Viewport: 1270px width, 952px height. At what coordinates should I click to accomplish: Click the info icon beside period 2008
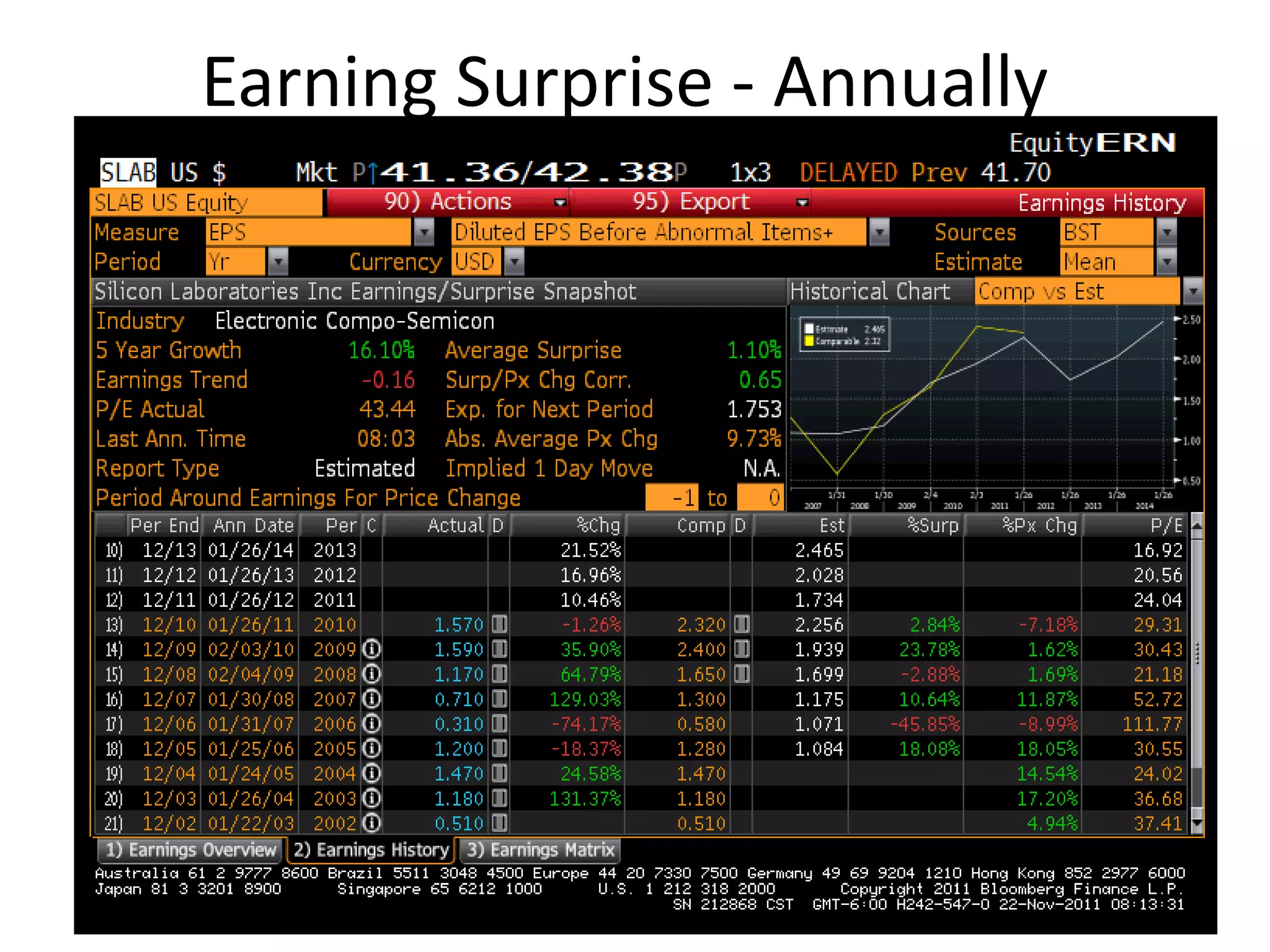371,674
